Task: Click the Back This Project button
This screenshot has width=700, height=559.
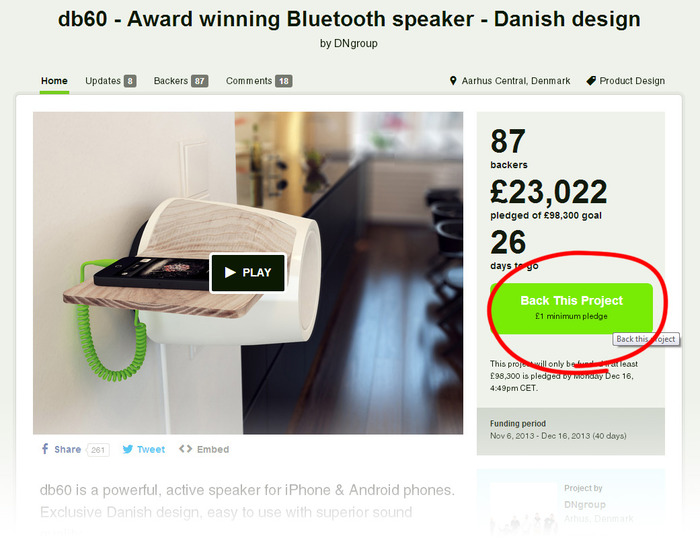Action: click(x=571, y=308)
